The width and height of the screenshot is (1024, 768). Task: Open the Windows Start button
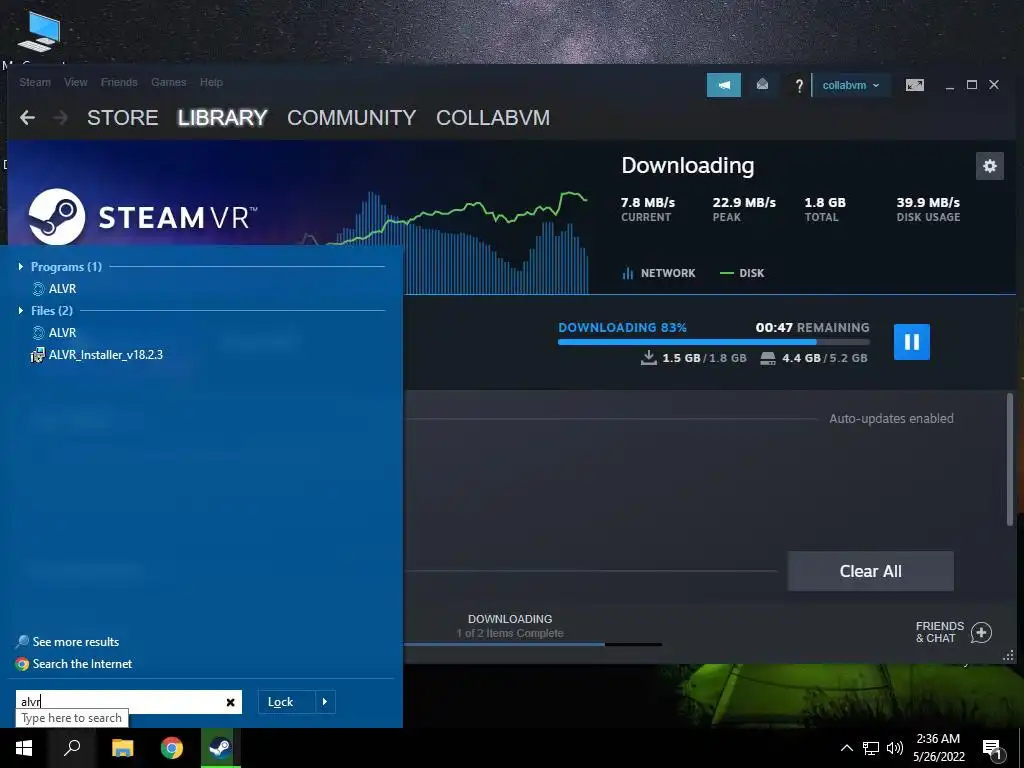point(24,748)
